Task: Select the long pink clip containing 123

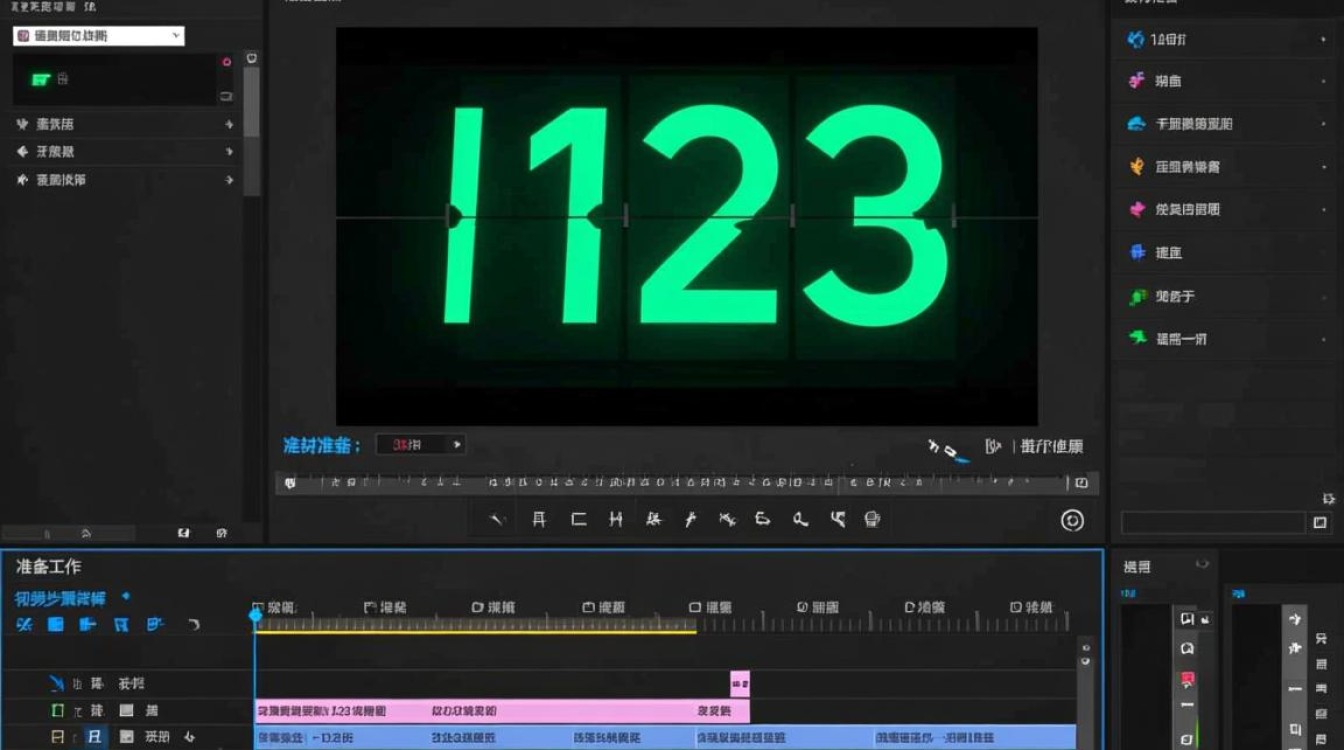Action: pyautogui.click(x=502, y=711)
